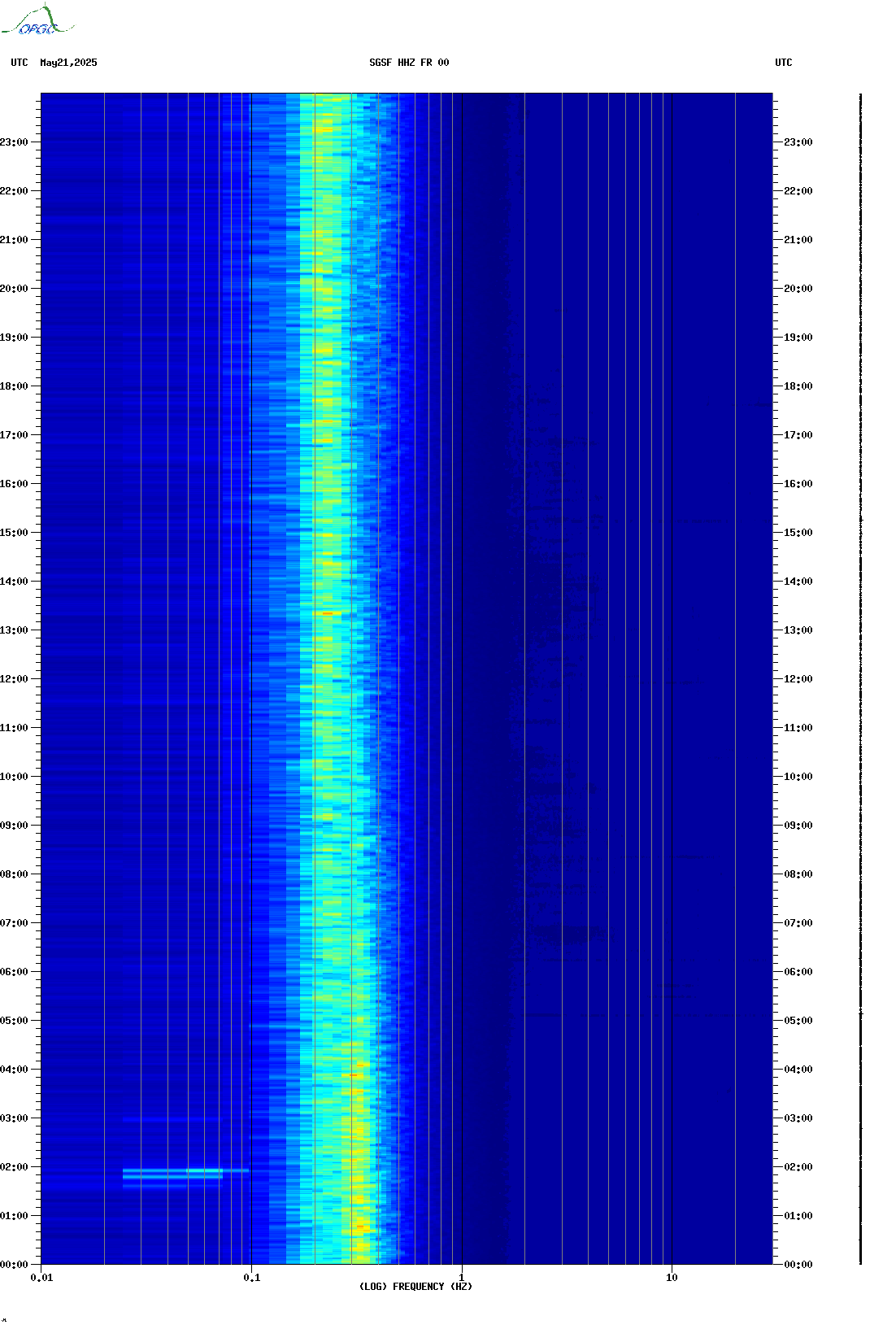896x1329 pixels.
Task: Click the left 21:00 time label
Action: point(14,240)
